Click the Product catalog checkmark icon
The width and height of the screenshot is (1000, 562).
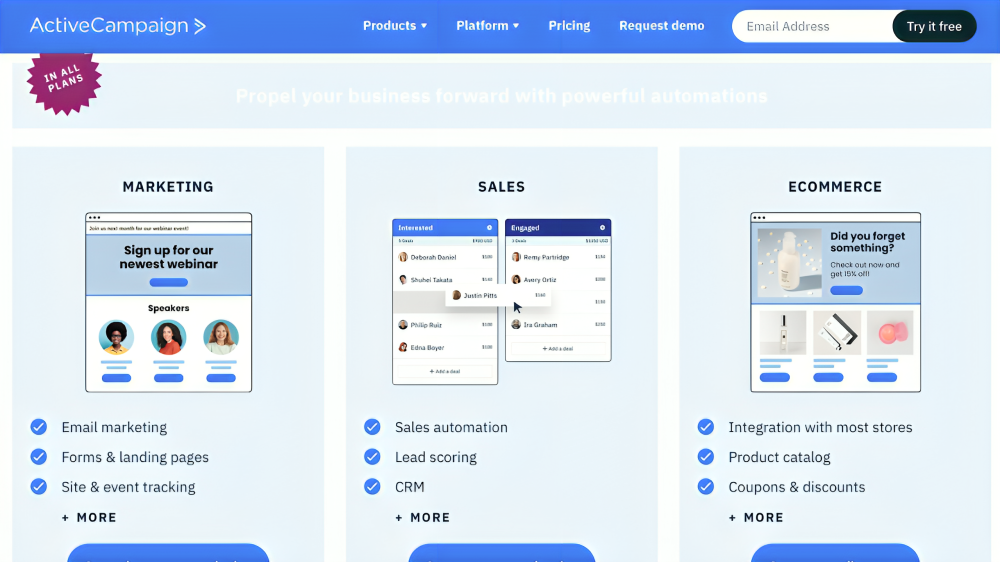706,457
